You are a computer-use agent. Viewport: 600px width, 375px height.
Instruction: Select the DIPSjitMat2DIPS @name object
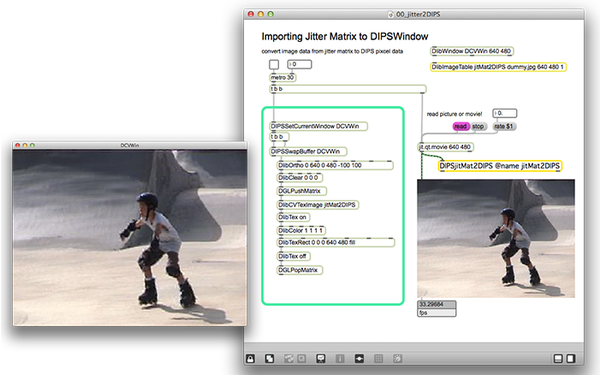500,166
